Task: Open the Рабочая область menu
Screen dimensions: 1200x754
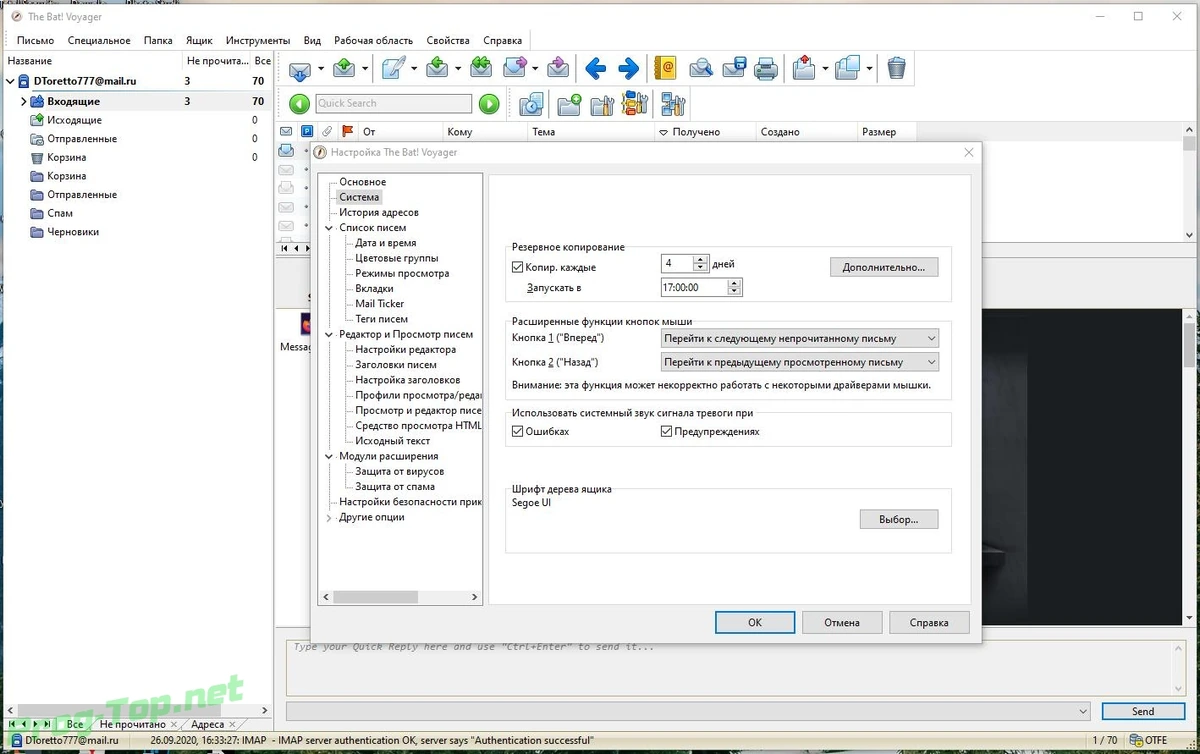Action: tap(373, 41)
